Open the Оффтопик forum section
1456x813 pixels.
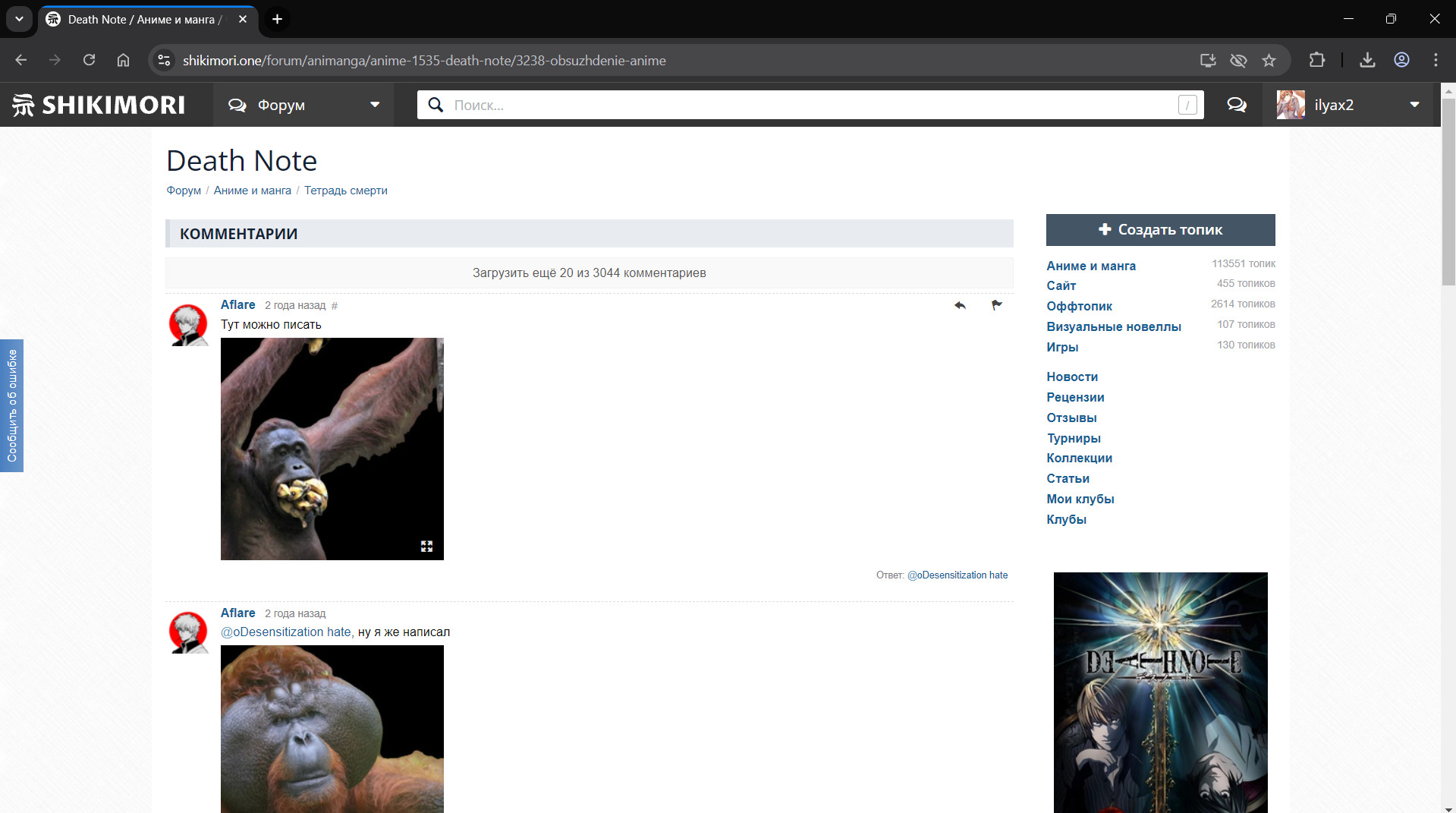(x=1079, y=306)
